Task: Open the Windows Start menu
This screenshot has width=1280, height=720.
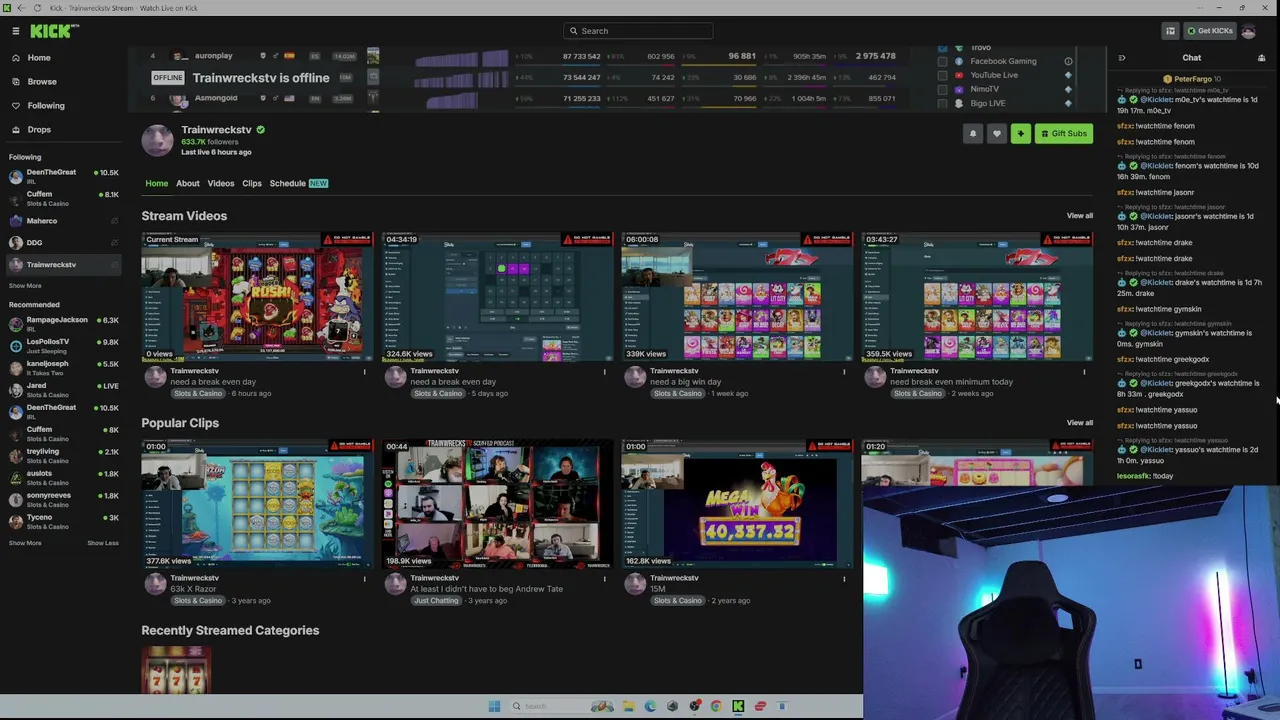Action: (x=494, y=707)
